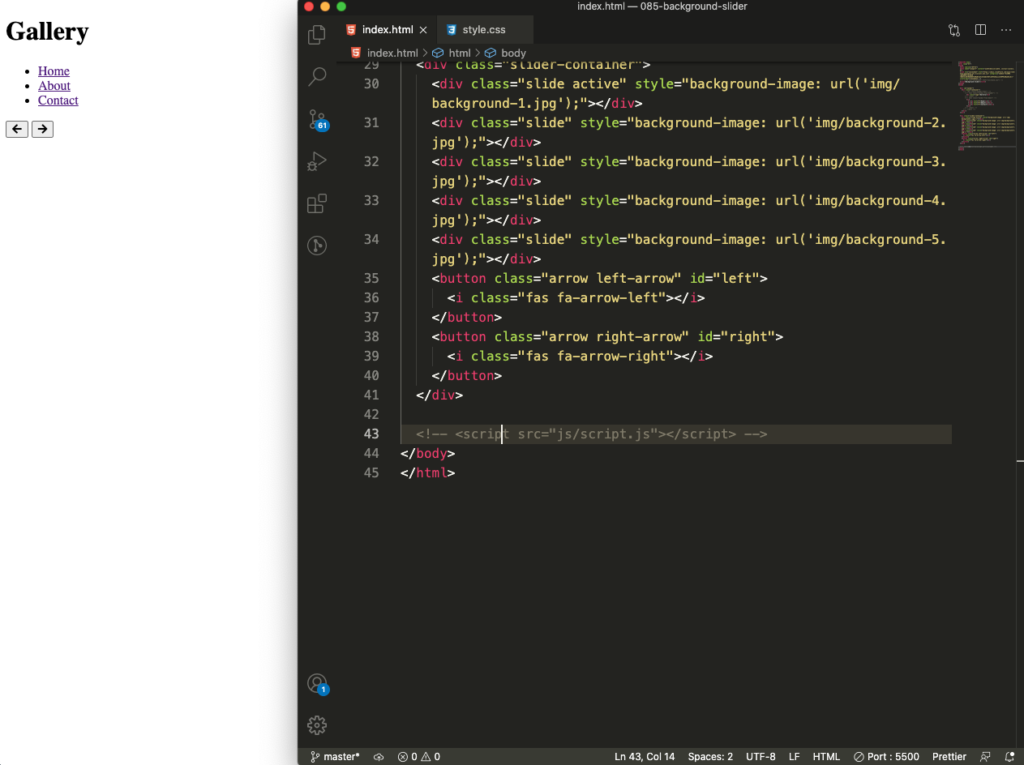
Task: Change indentation via Spaces: 2
Action: [x=711, y=757]
